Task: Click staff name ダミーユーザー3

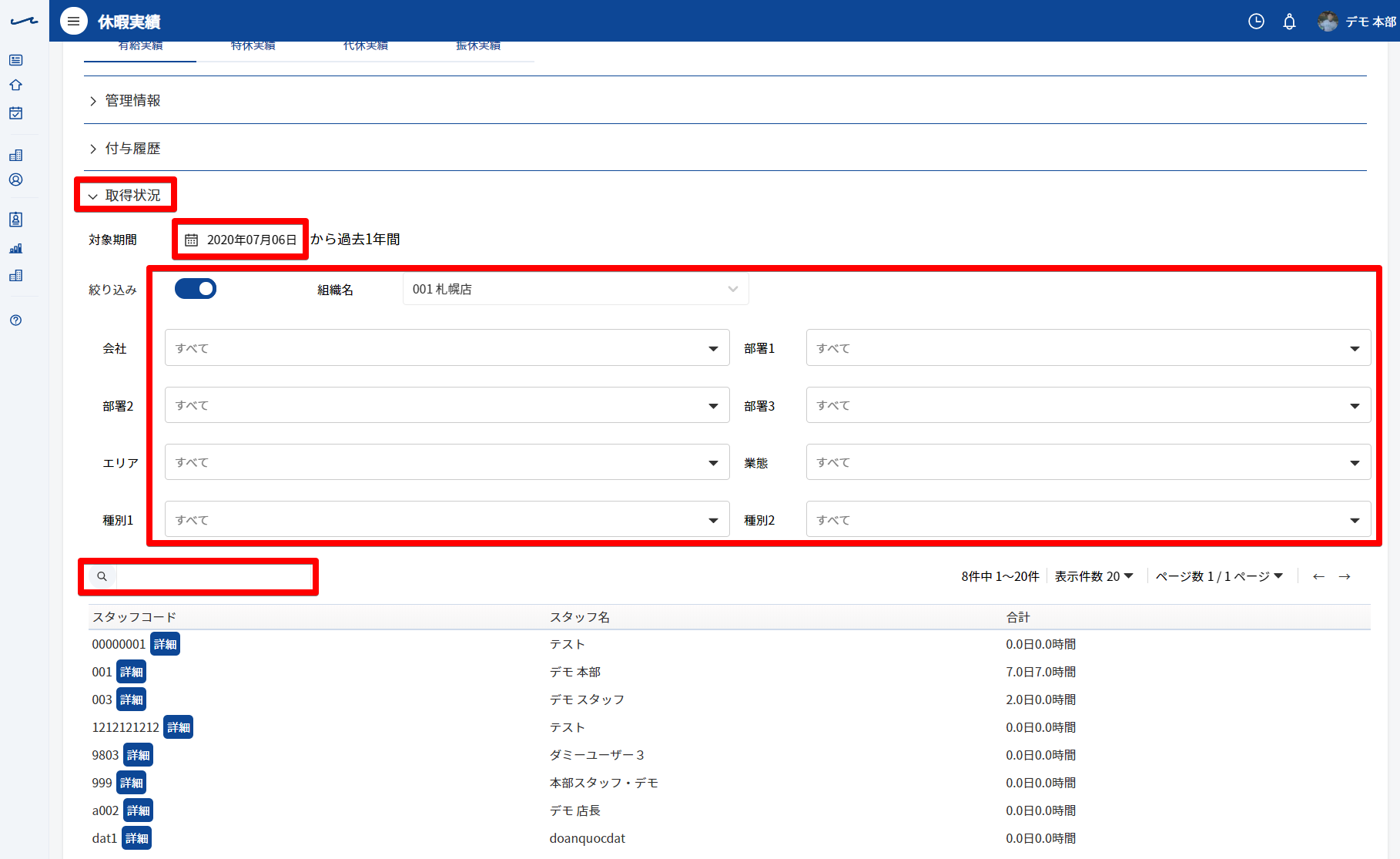Action: point(597,755)
